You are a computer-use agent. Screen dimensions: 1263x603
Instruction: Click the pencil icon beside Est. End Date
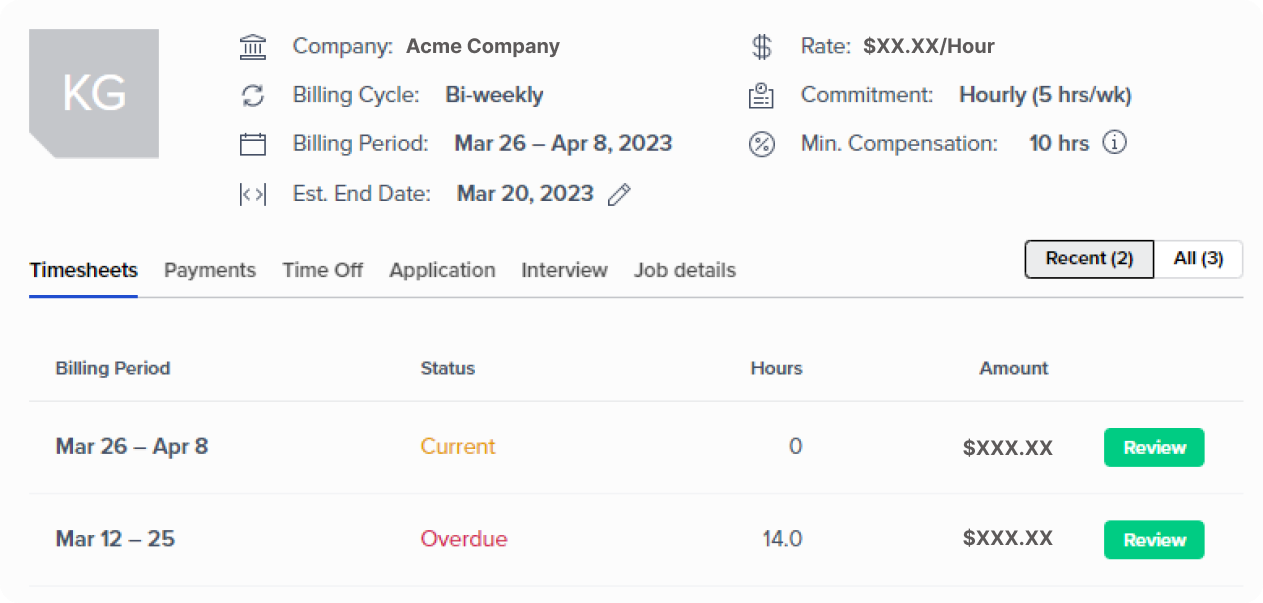(620, 195)
